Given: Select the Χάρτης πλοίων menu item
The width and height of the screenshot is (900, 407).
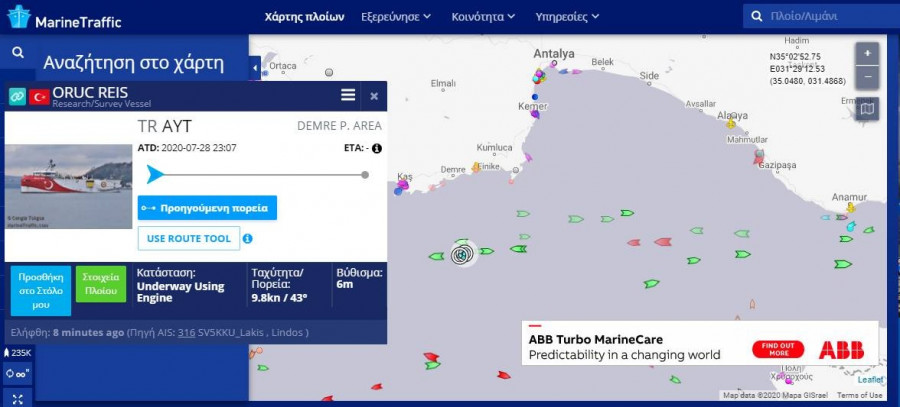Looking at the screenshot, I should 304,17.
